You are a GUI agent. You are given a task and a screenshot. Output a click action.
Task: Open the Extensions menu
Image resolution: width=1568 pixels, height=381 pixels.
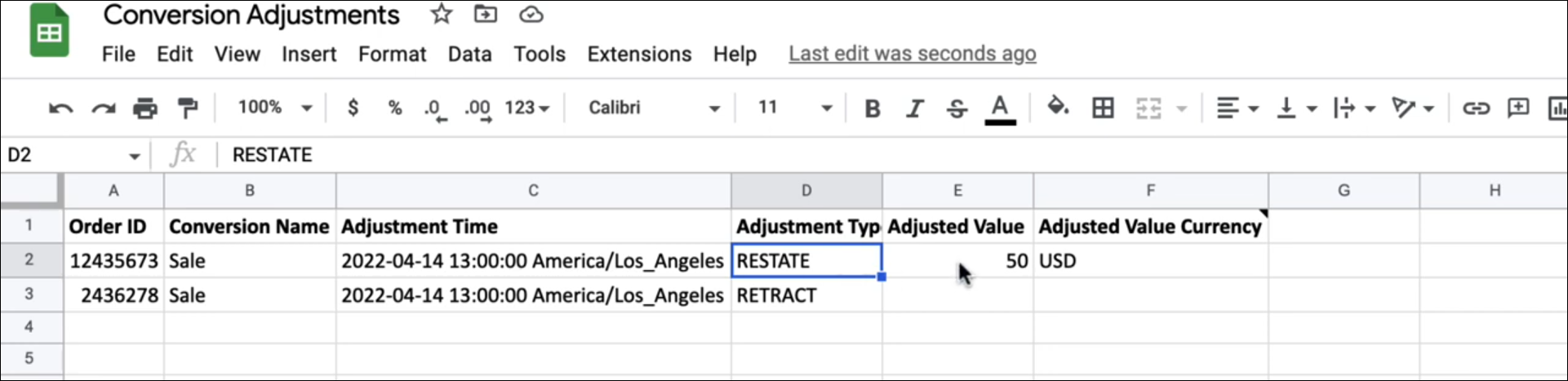[x=639, y=54]
